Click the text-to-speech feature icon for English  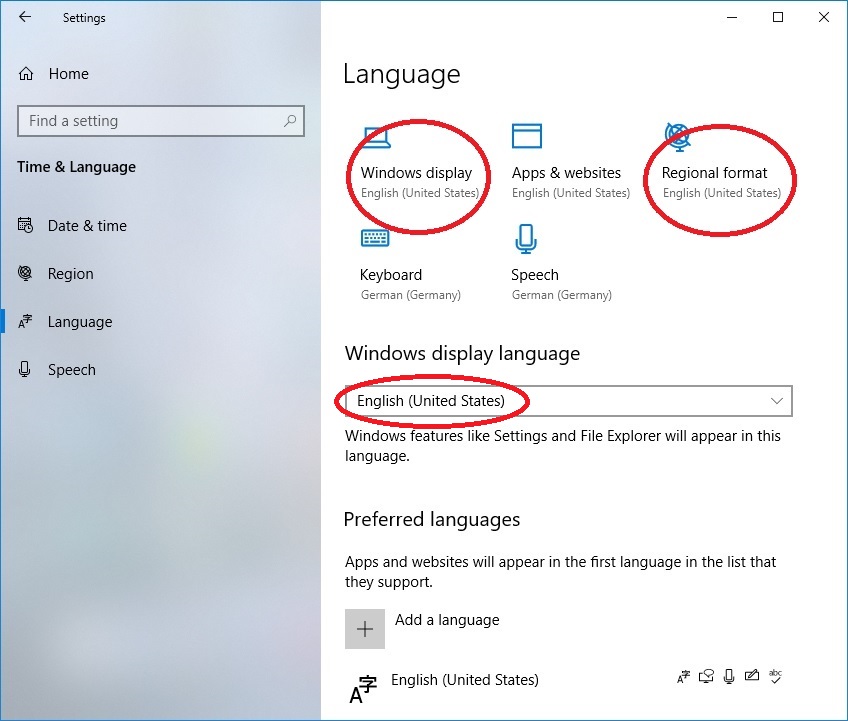(x=706, y=676)
